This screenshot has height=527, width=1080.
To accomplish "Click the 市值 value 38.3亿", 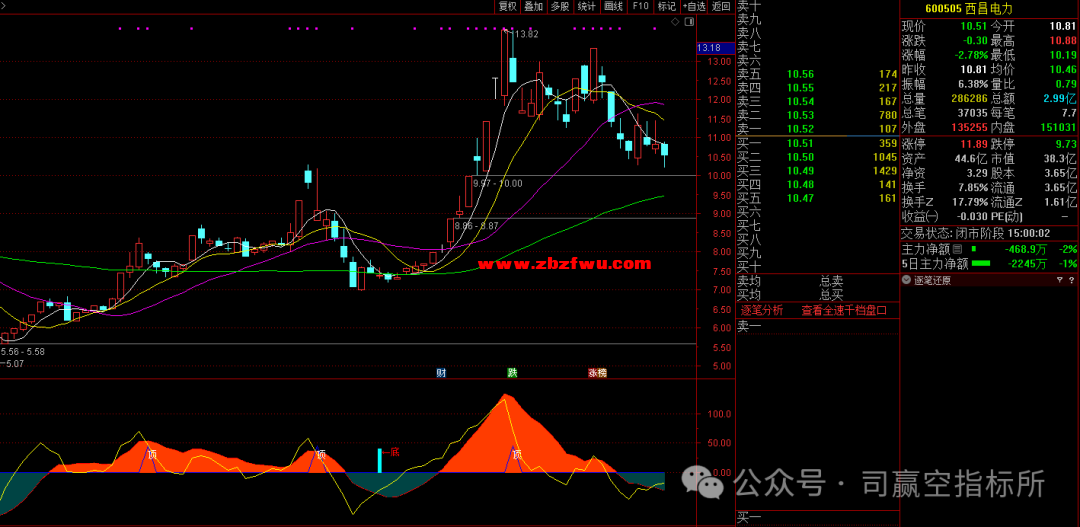I will pyautogui.click(x=1062, y=158).
